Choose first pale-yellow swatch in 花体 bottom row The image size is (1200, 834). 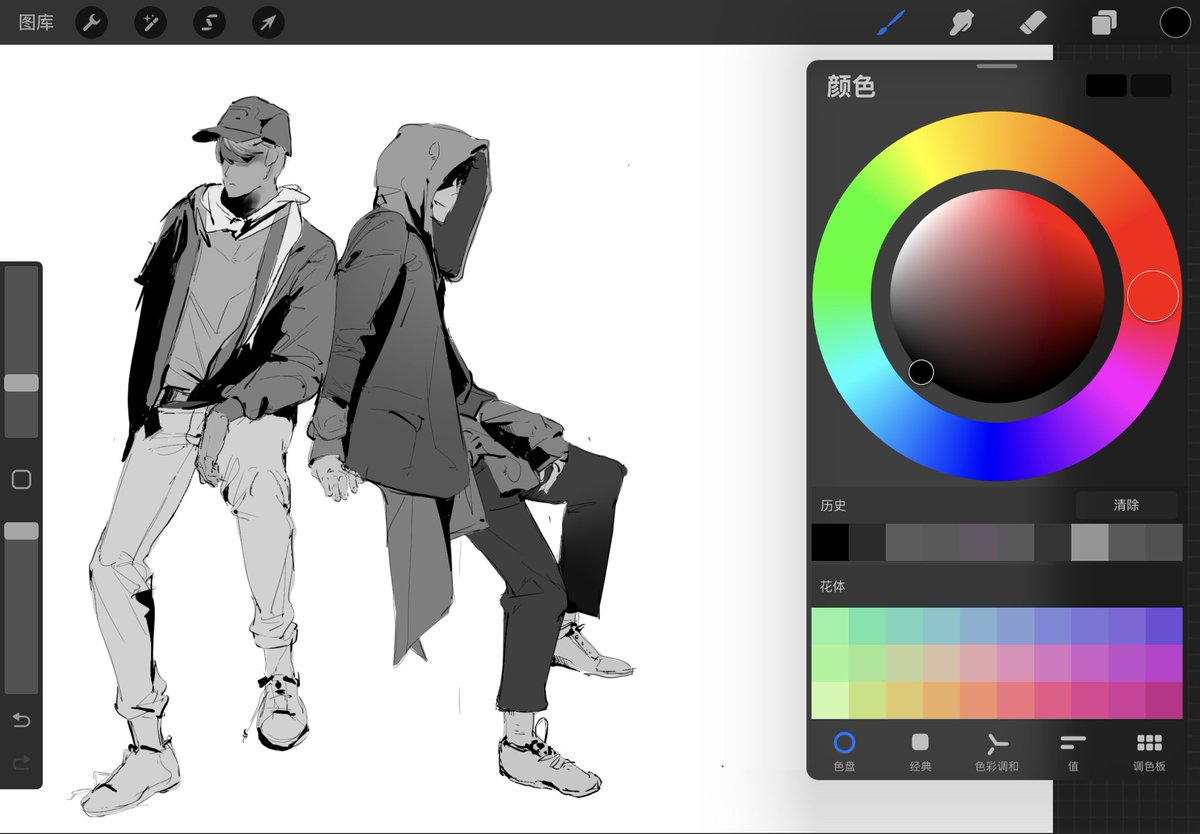(x=830, y=700)
